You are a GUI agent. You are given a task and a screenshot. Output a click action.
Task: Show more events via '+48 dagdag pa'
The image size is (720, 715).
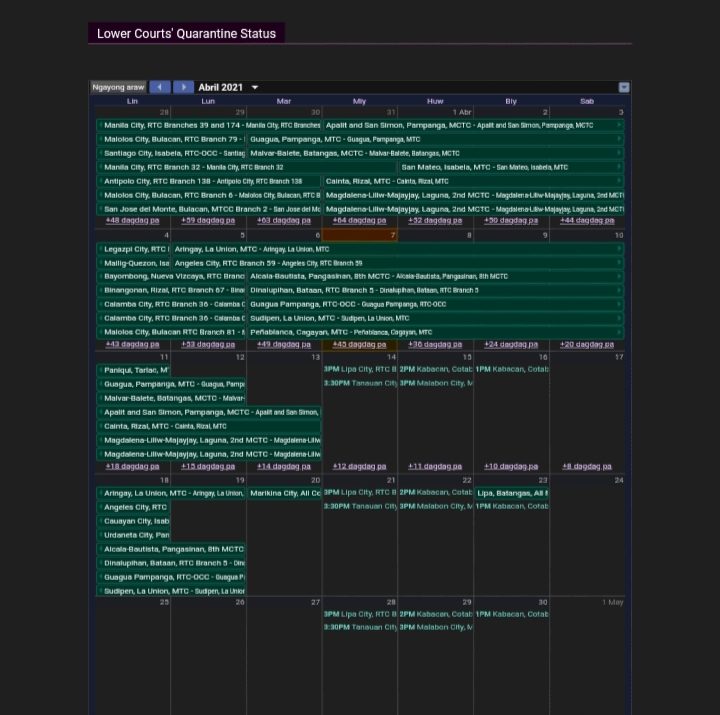pyautogui.click(x=132, y=220)
